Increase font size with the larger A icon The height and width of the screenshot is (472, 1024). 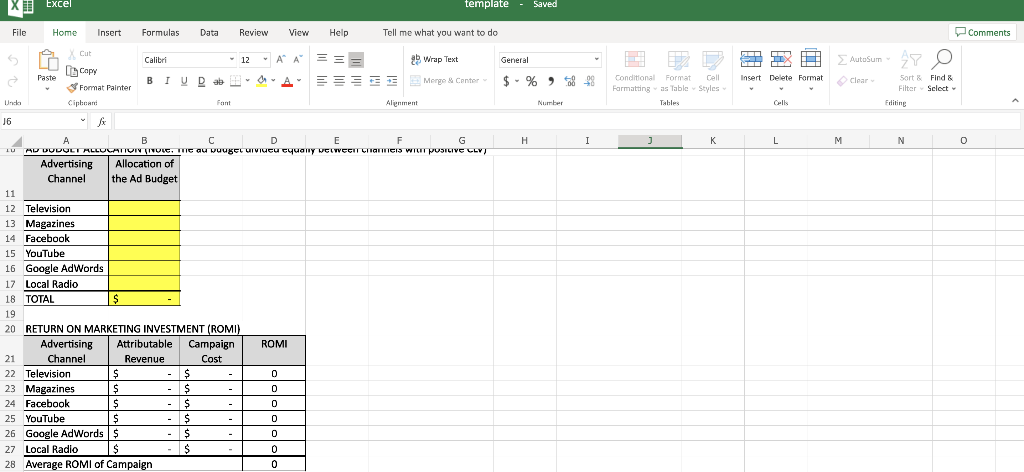pos(281,59)
